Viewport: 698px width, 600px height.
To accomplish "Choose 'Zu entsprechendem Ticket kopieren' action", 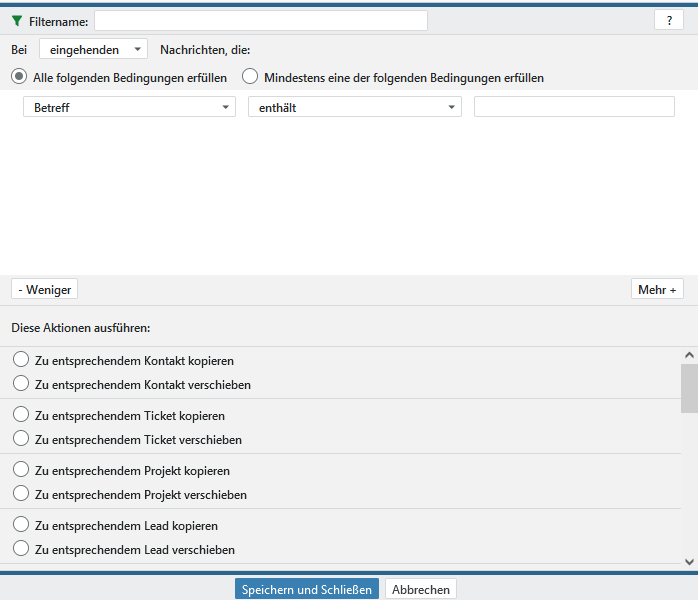I will tap(21, 415).
